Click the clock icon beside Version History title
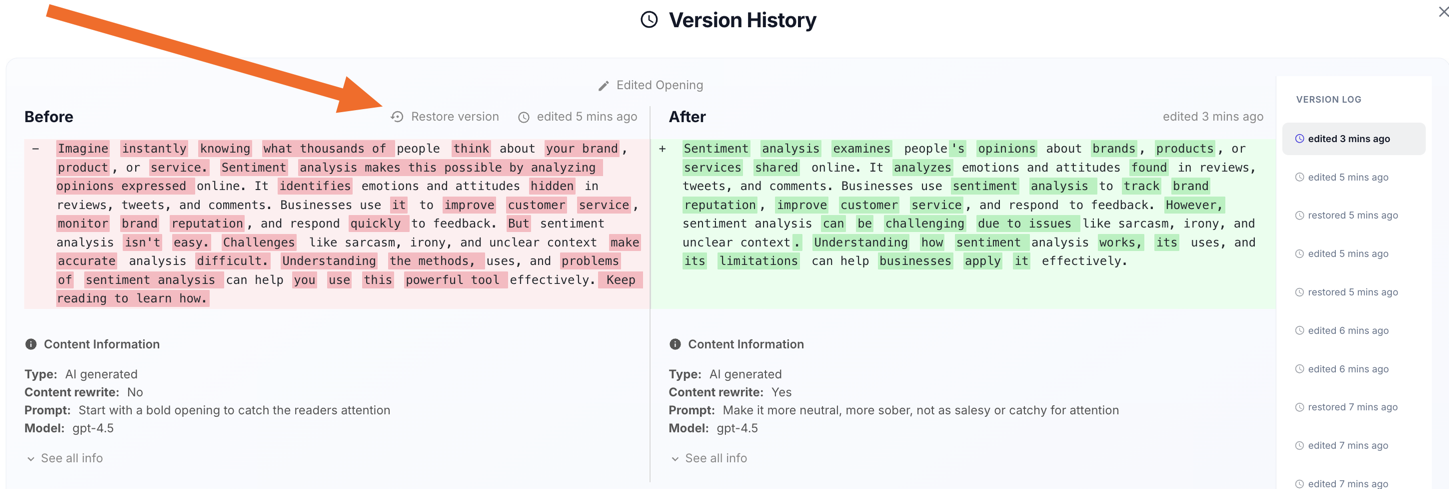Screen dimensions: 1449x489 649,20
